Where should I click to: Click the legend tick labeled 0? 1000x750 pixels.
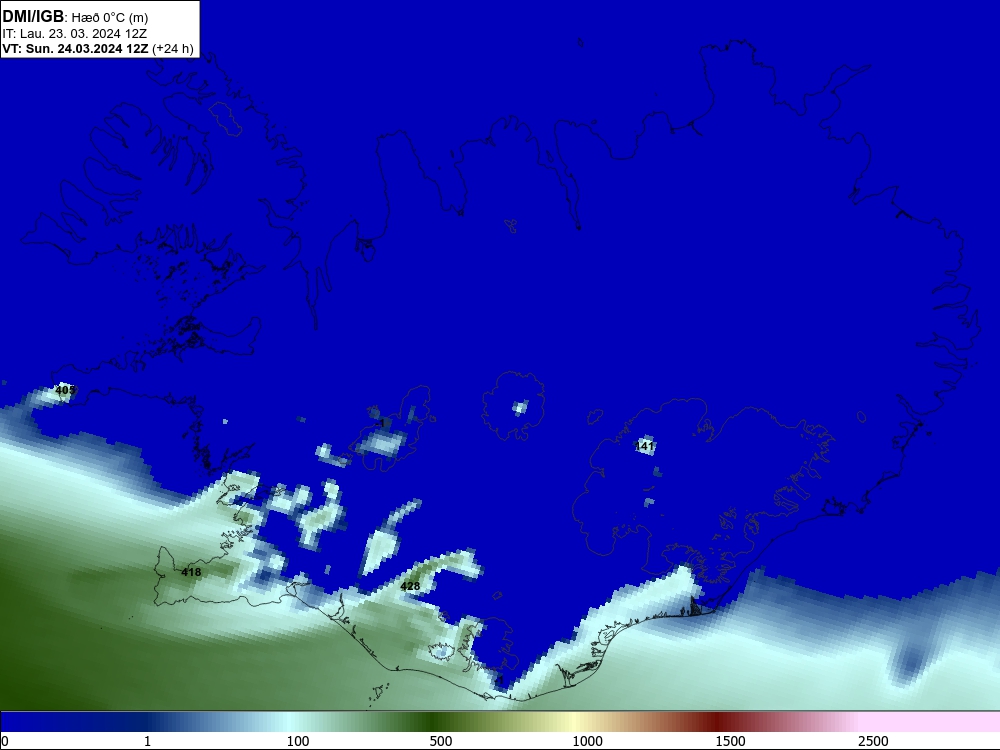pyautogui.click(x=5, y=741)
